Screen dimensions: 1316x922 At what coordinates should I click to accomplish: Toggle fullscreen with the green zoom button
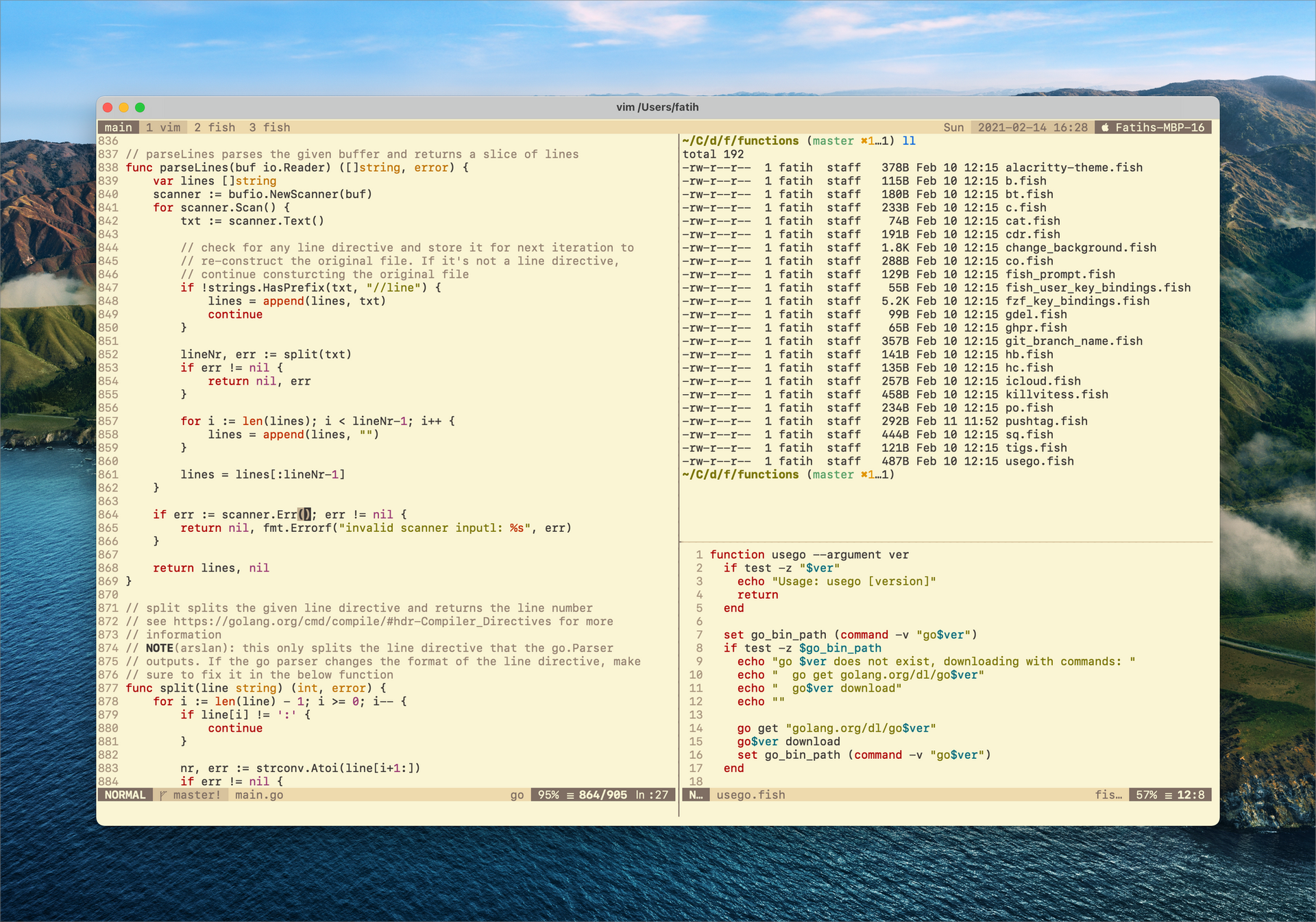click(x=140, y=107)
